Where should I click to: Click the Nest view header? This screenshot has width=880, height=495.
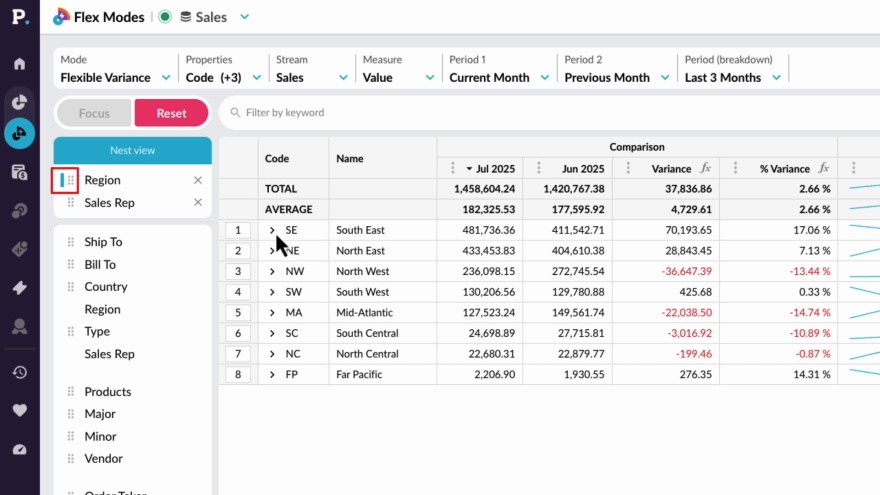coord(132,150)
